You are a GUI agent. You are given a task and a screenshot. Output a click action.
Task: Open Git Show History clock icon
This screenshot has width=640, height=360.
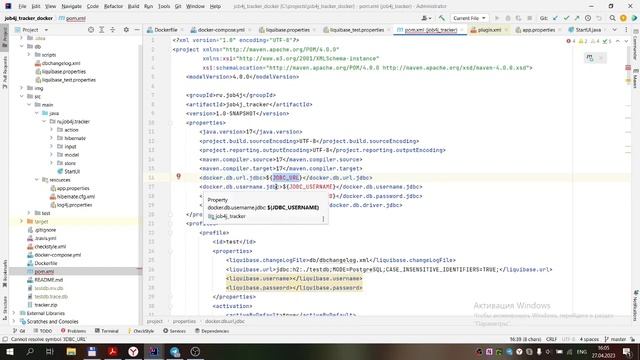pos(588,18)
